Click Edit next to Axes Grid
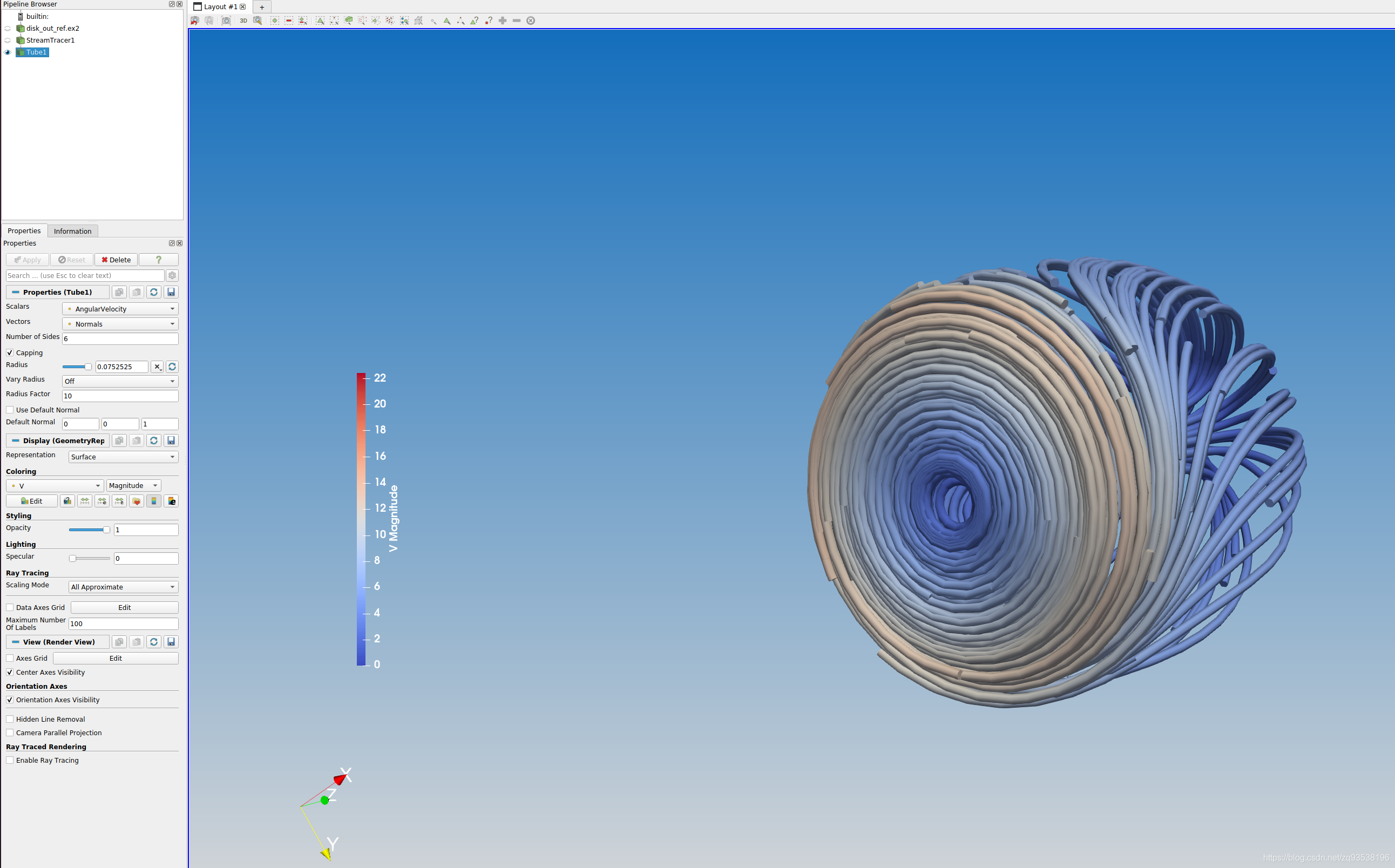The height and width of the screenshot is (868, 1395). [x=116, y=658]
